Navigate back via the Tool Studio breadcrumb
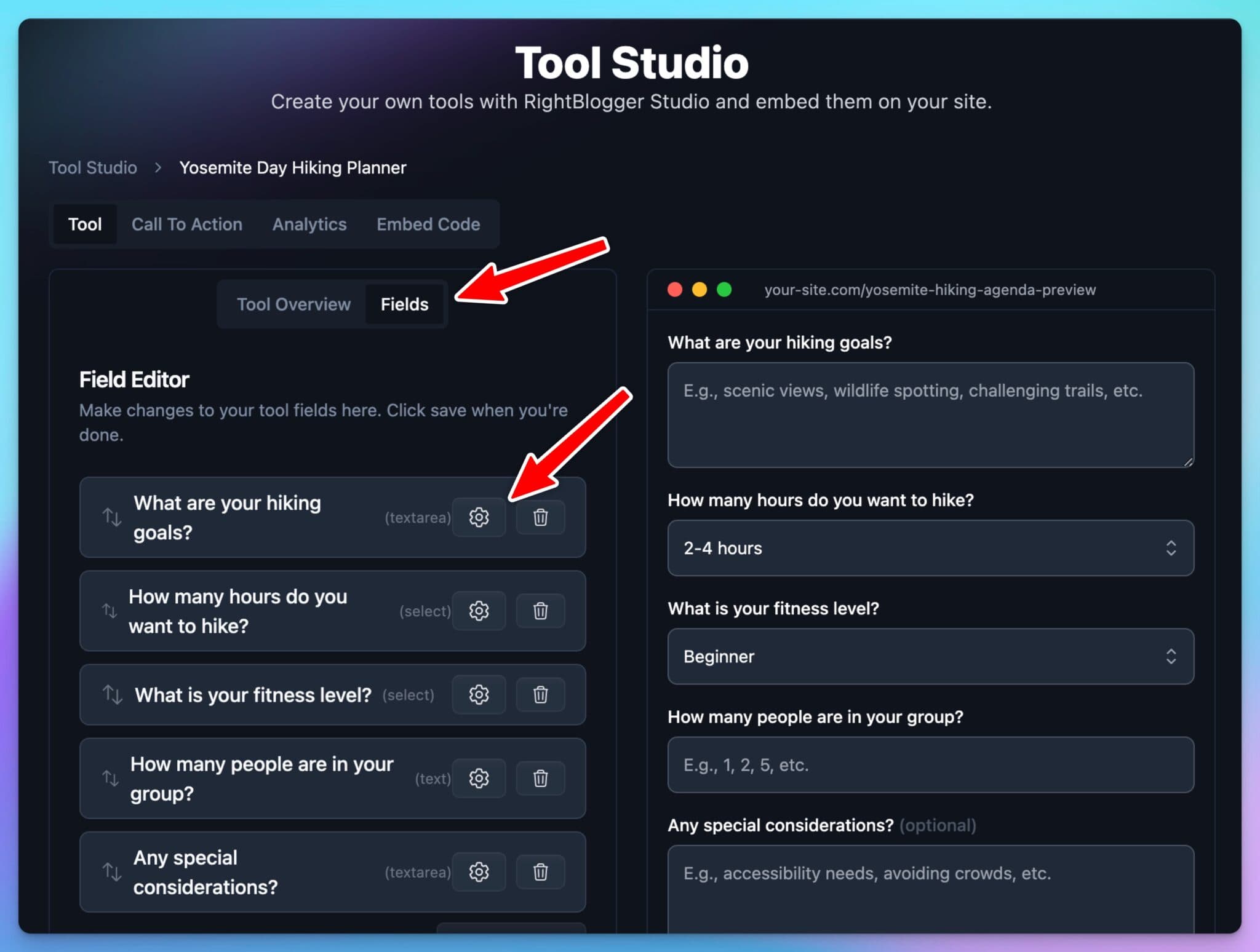The image size is (1260, 952). coord(92,167)
